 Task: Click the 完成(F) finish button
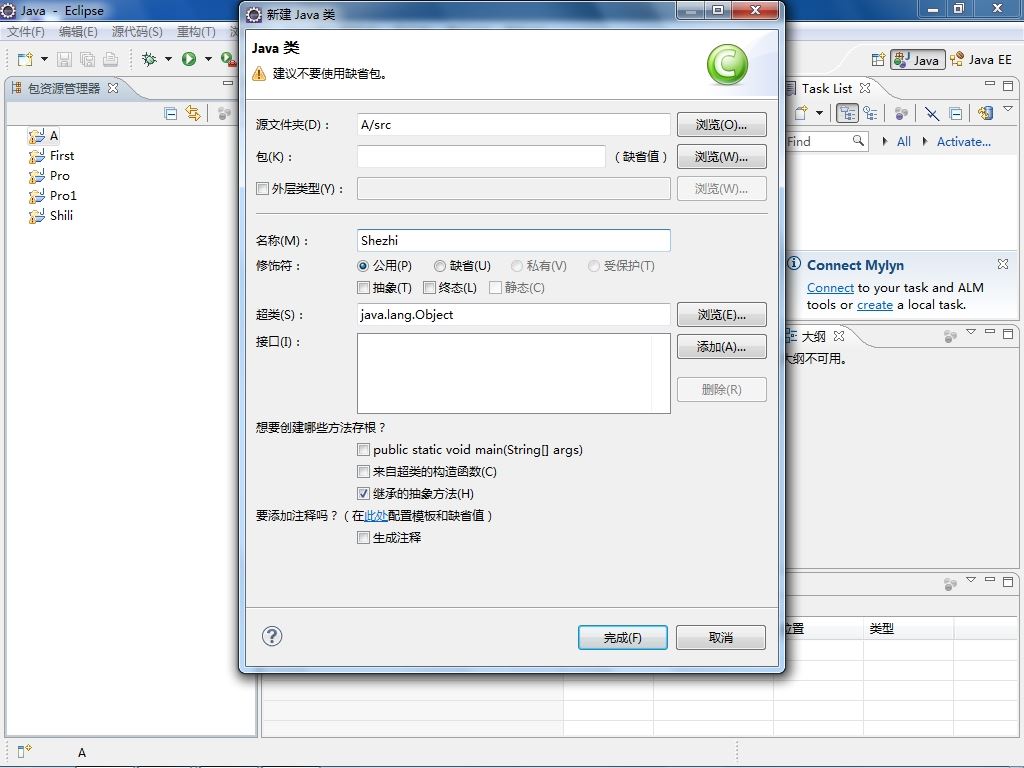[622, 637]
